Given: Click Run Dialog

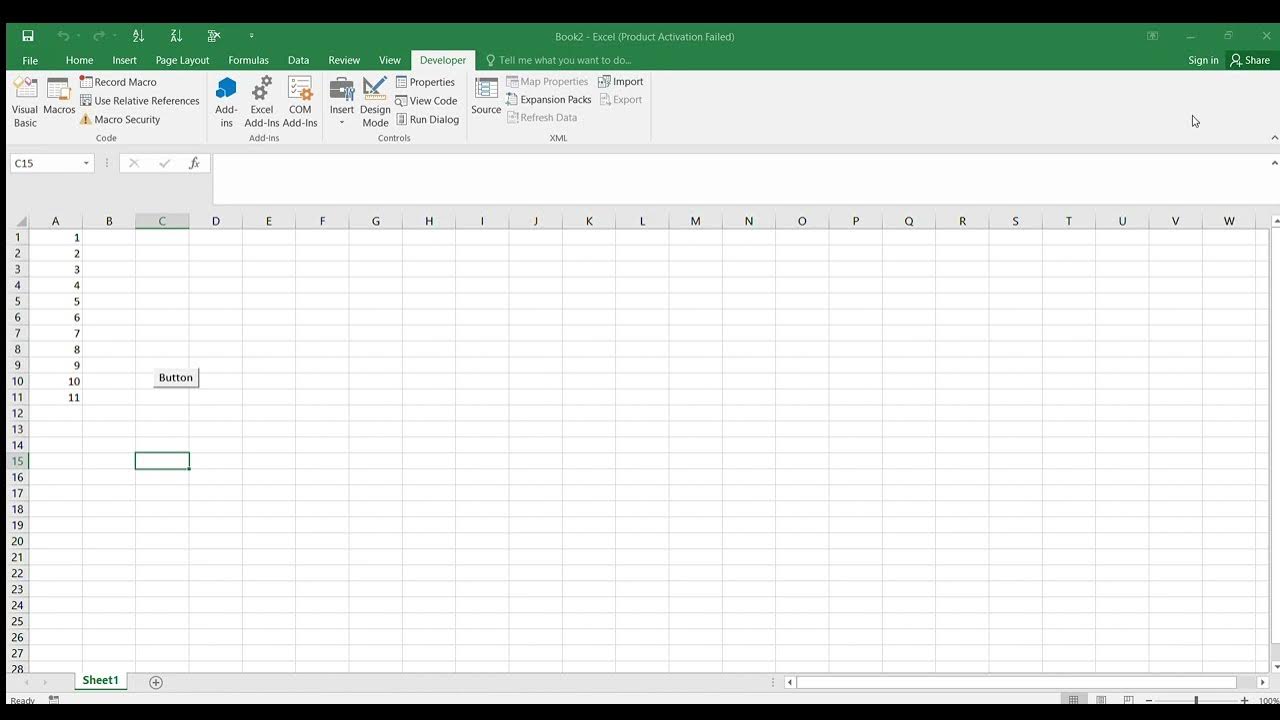Looking at the screenshot, I should click(x=427, y=119).
